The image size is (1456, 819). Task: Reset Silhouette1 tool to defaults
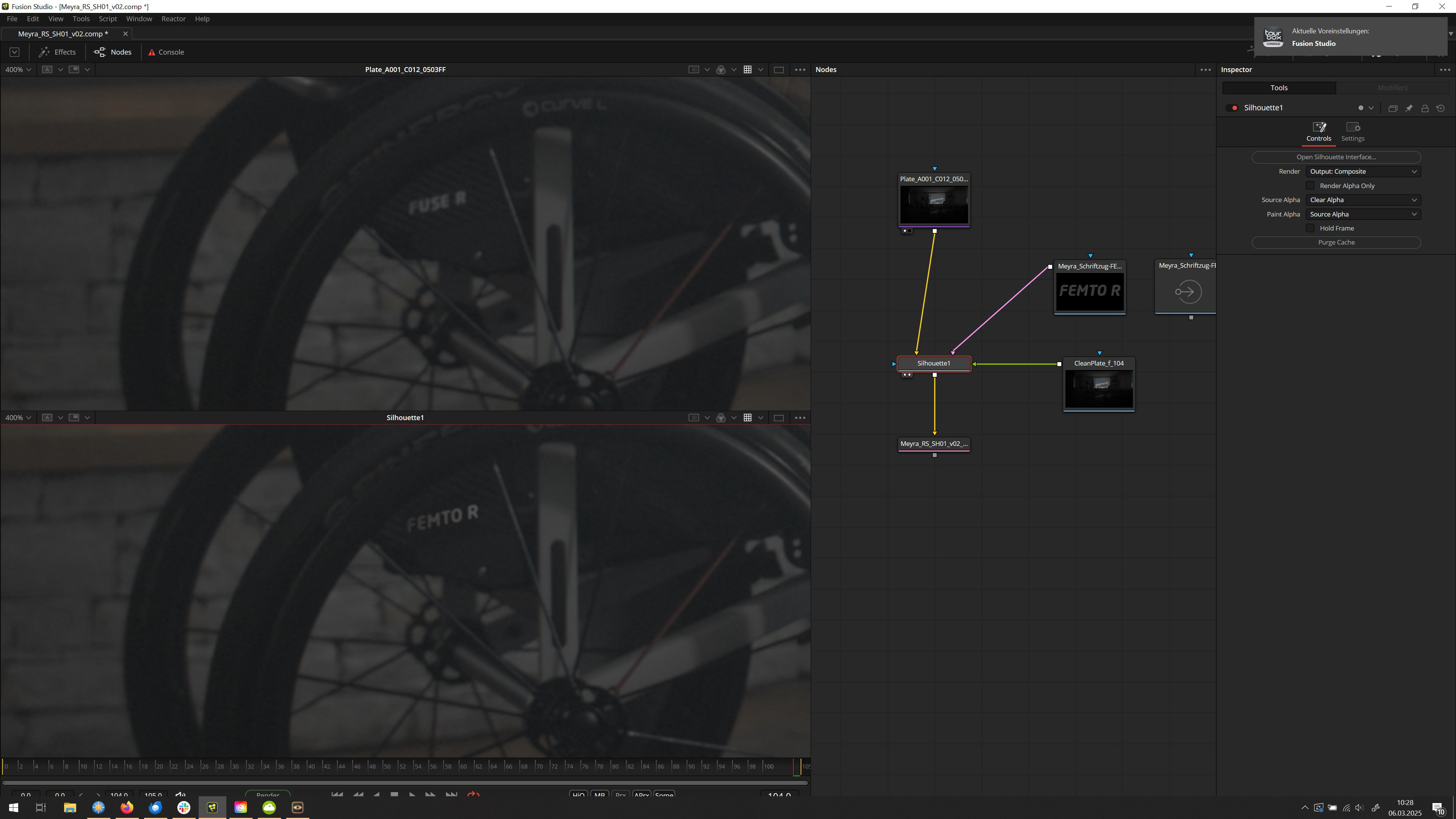[x=1441, y=108]
